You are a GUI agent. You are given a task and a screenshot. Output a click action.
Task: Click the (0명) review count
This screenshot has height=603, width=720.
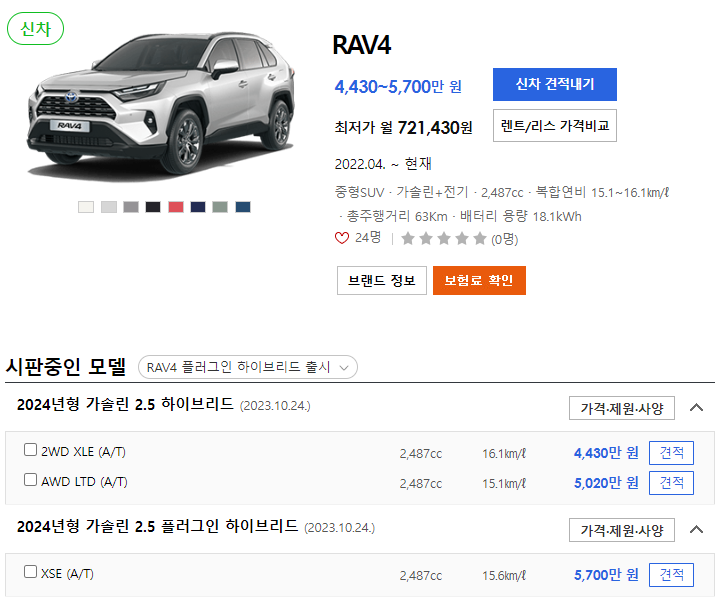tap(505, 239)
